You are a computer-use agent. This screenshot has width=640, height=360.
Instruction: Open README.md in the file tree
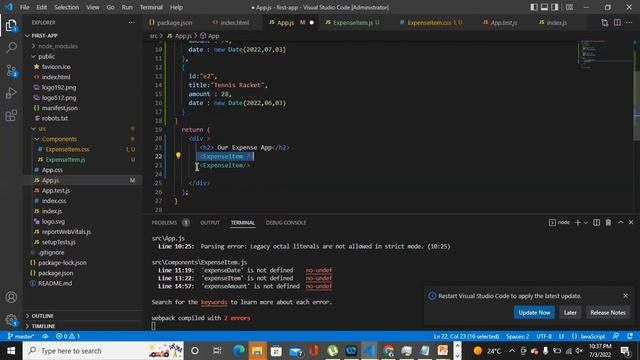(55, 283)
